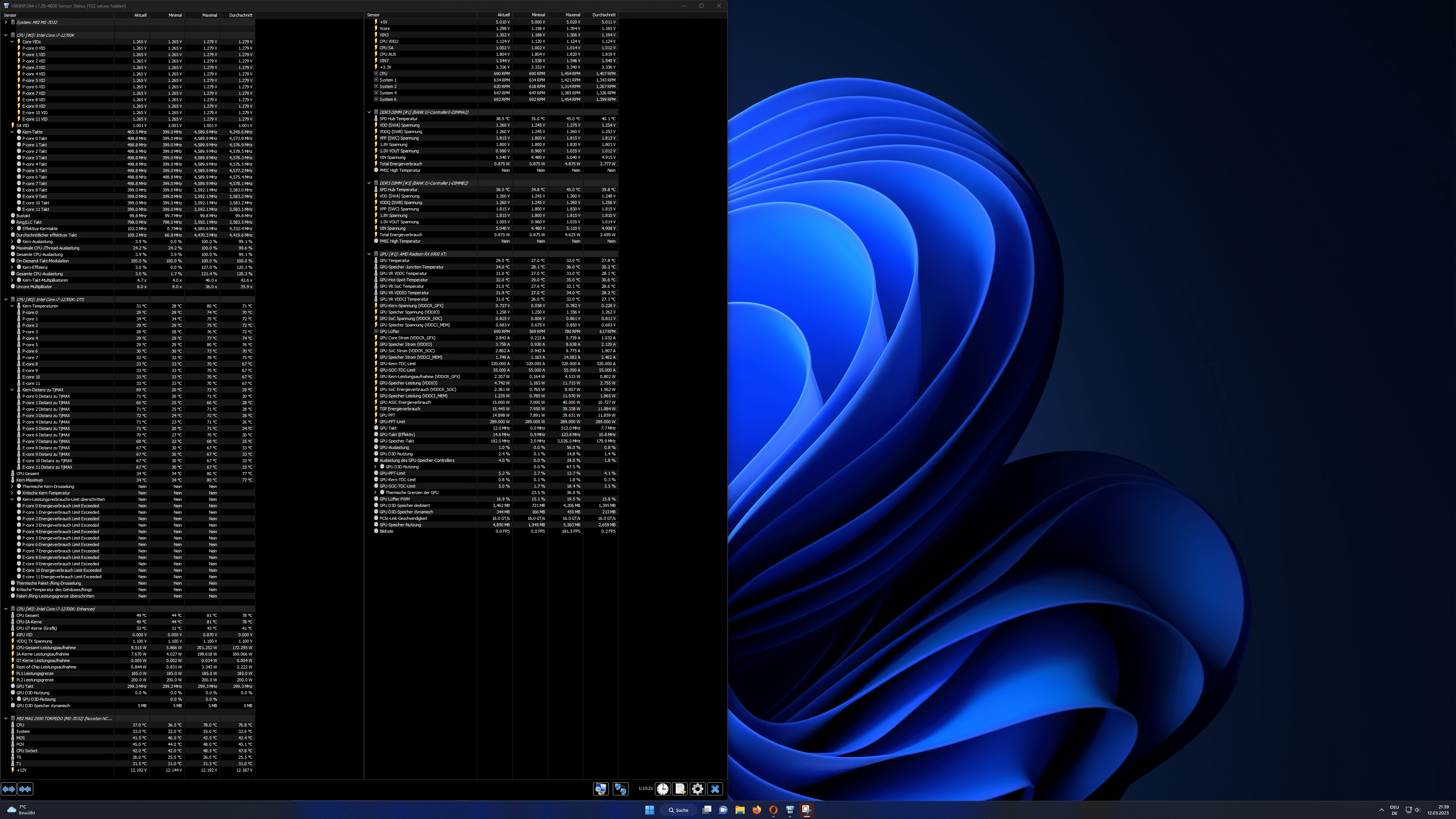Screen dimensions: 1456x819
Task: Collapse CPU [#0]: Intel Core i7-12700K group
Action: [6, 35]
